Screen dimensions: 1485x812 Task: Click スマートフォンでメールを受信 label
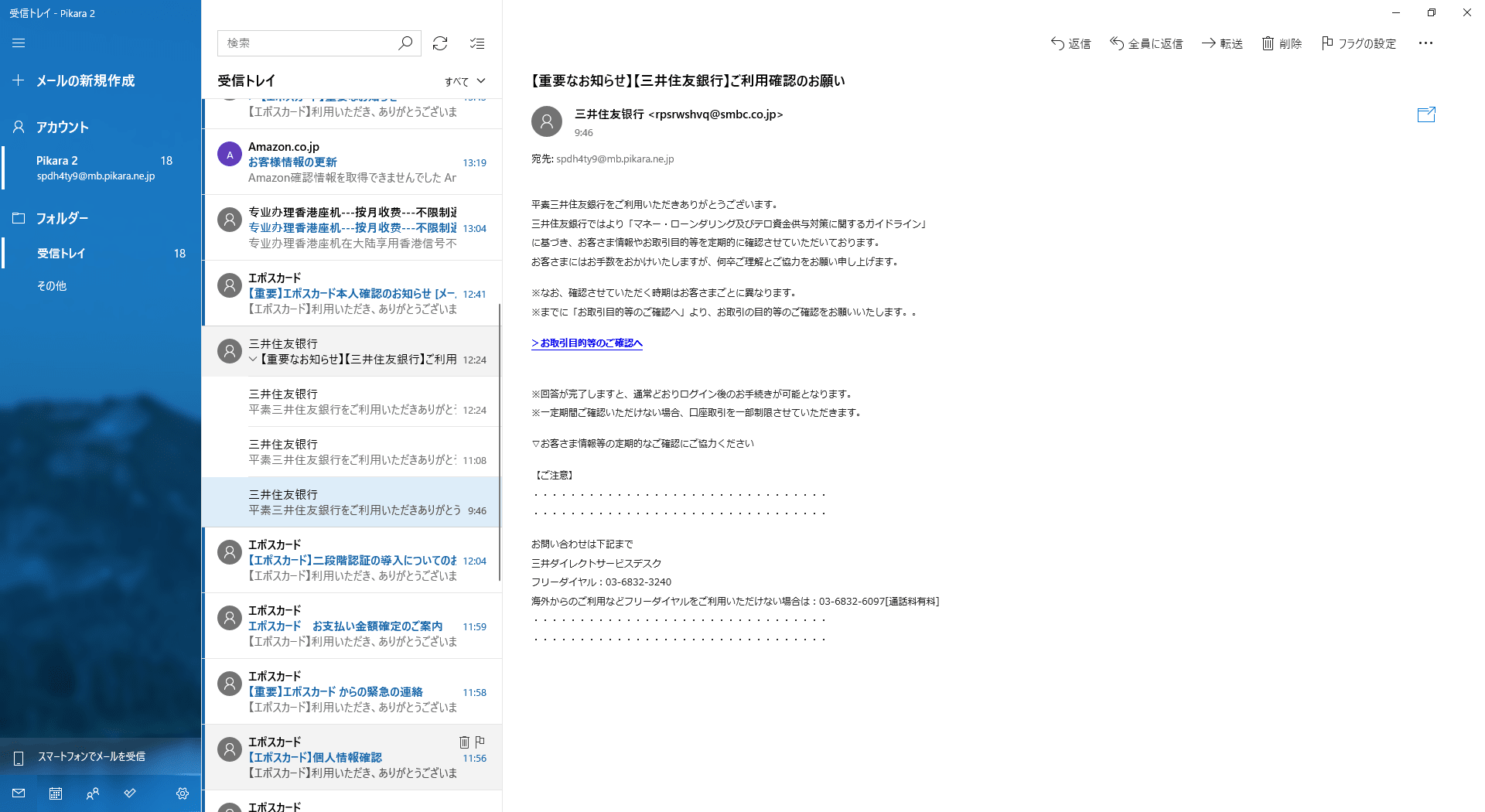click(x=91, y=756)
